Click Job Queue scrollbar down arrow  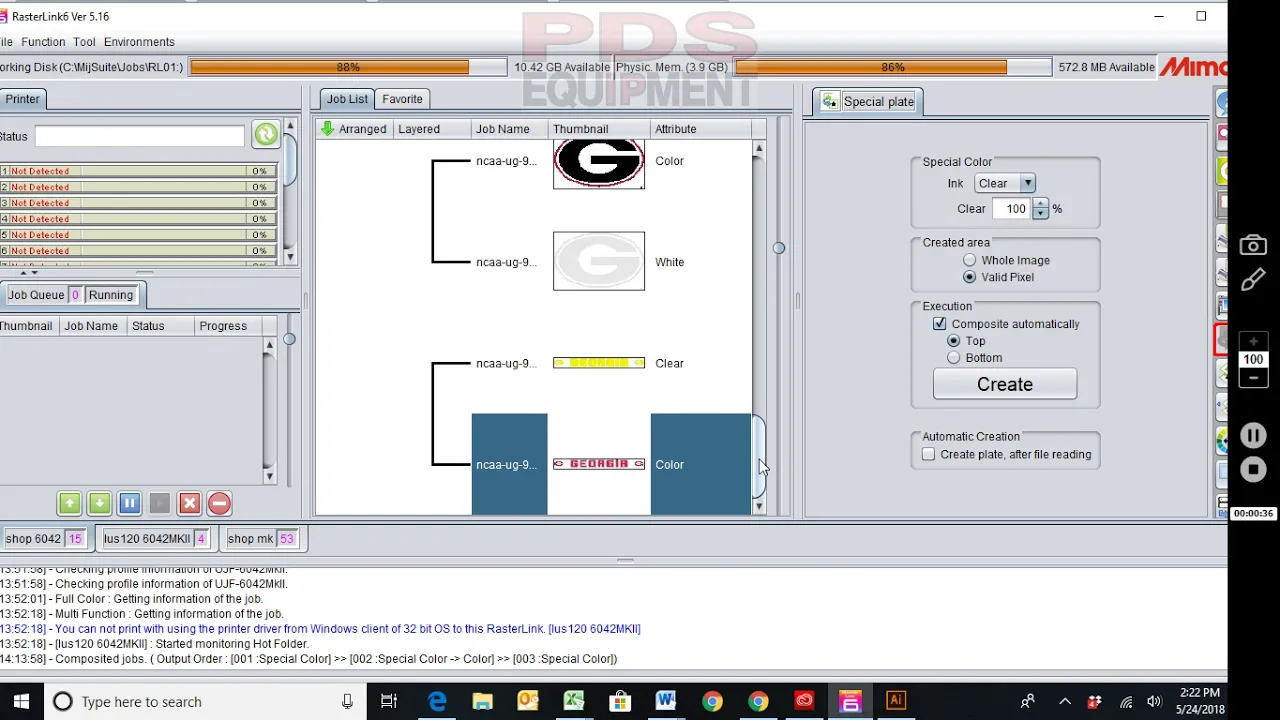pyautogui.click(x=269, y=476)
